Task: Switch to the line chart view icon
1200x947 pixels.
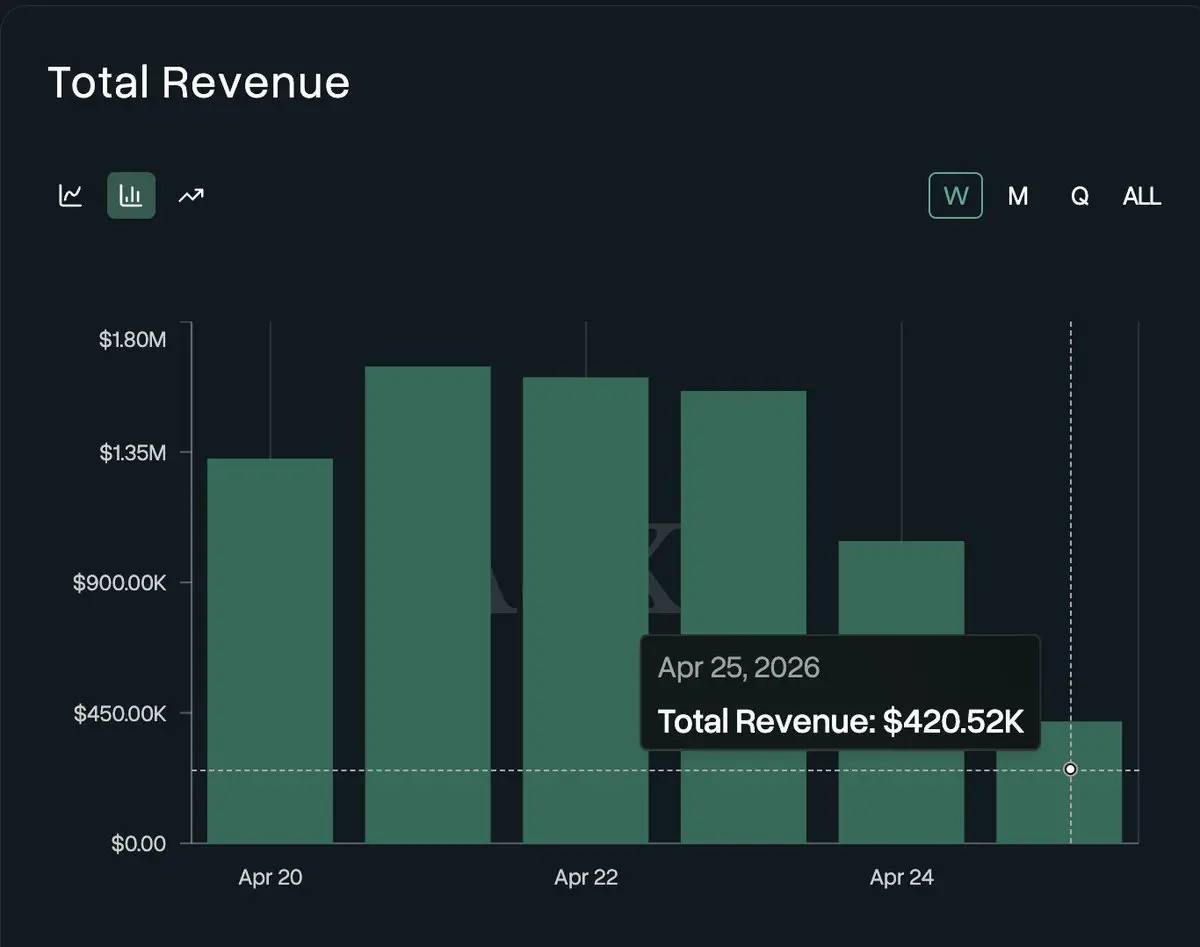Action: [x=70, y=196]
